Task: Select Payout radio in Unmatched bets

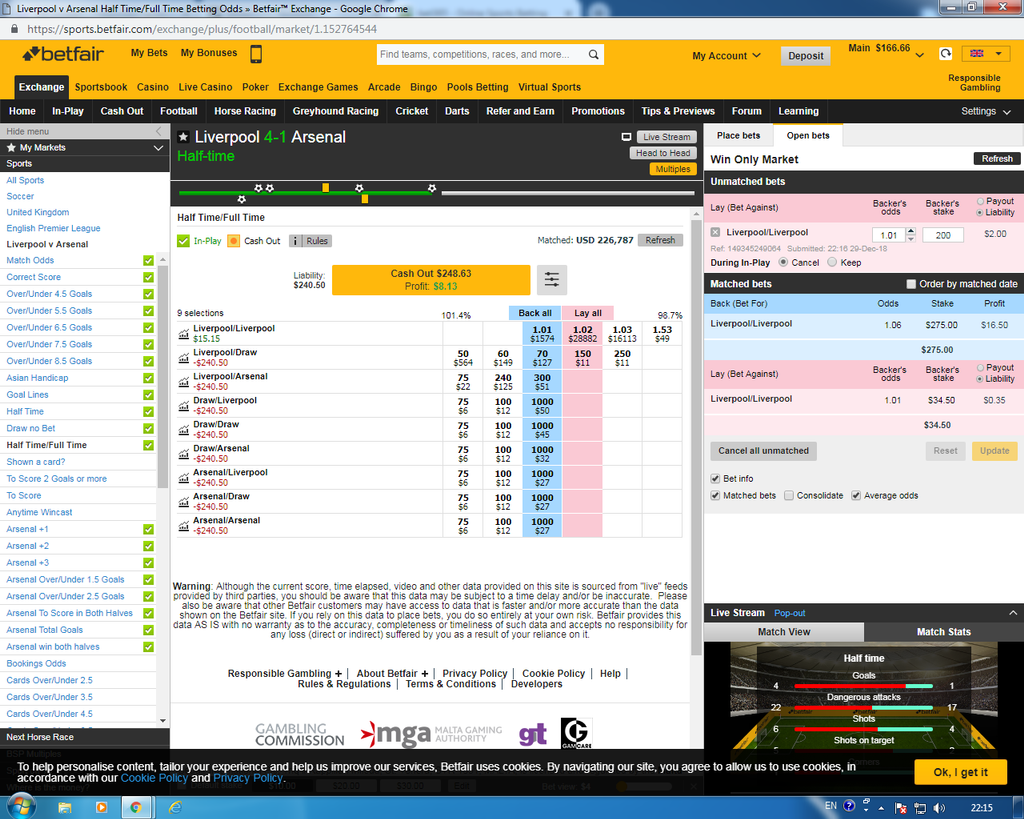Action: click(x=980, y=201)
